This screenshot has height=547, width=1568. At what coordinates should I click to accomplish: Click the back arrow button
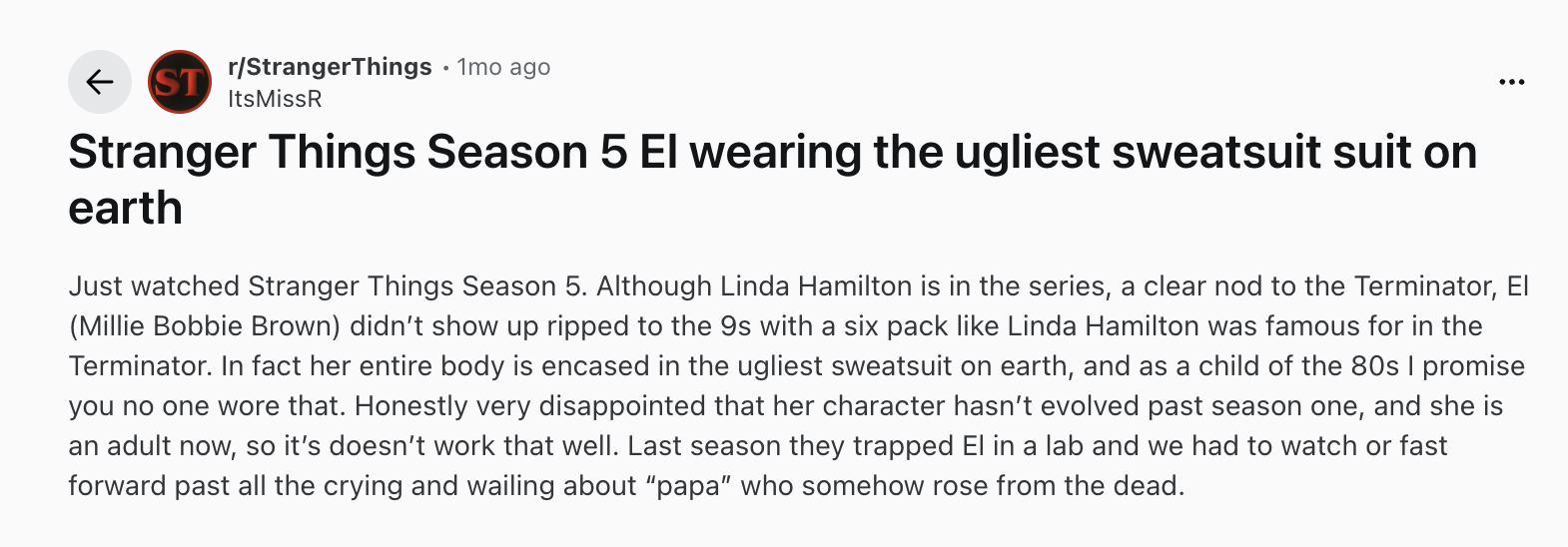[100, 82]
